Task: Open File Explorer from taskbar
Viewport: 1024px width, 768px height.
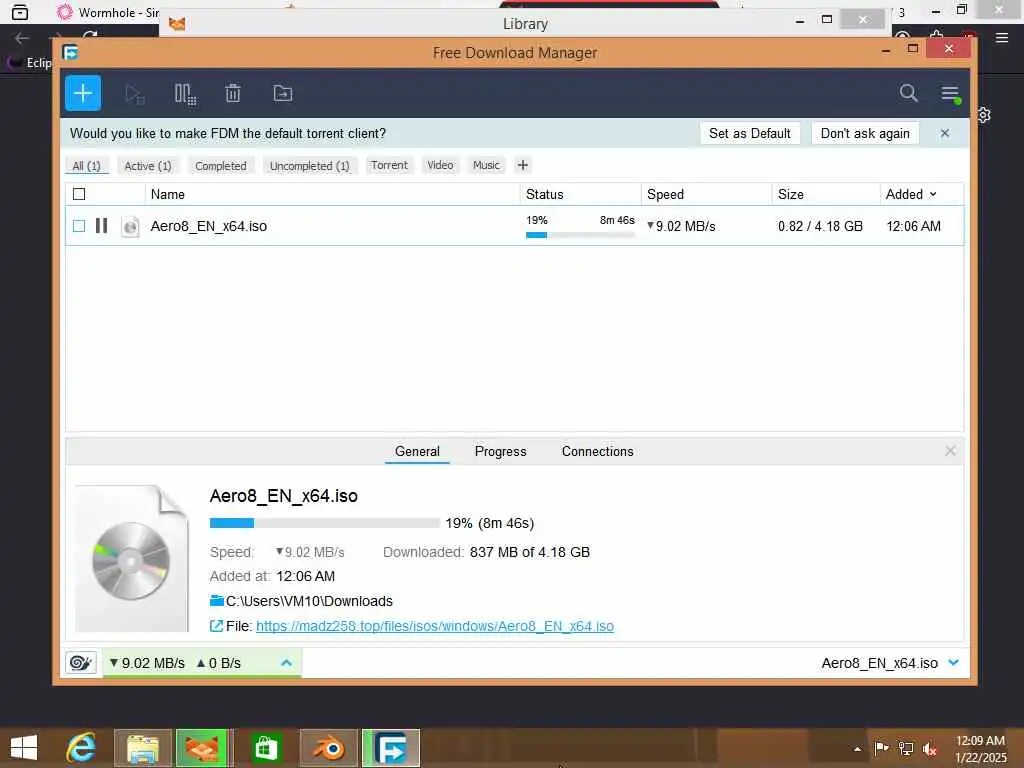Action: click(143, 748)
